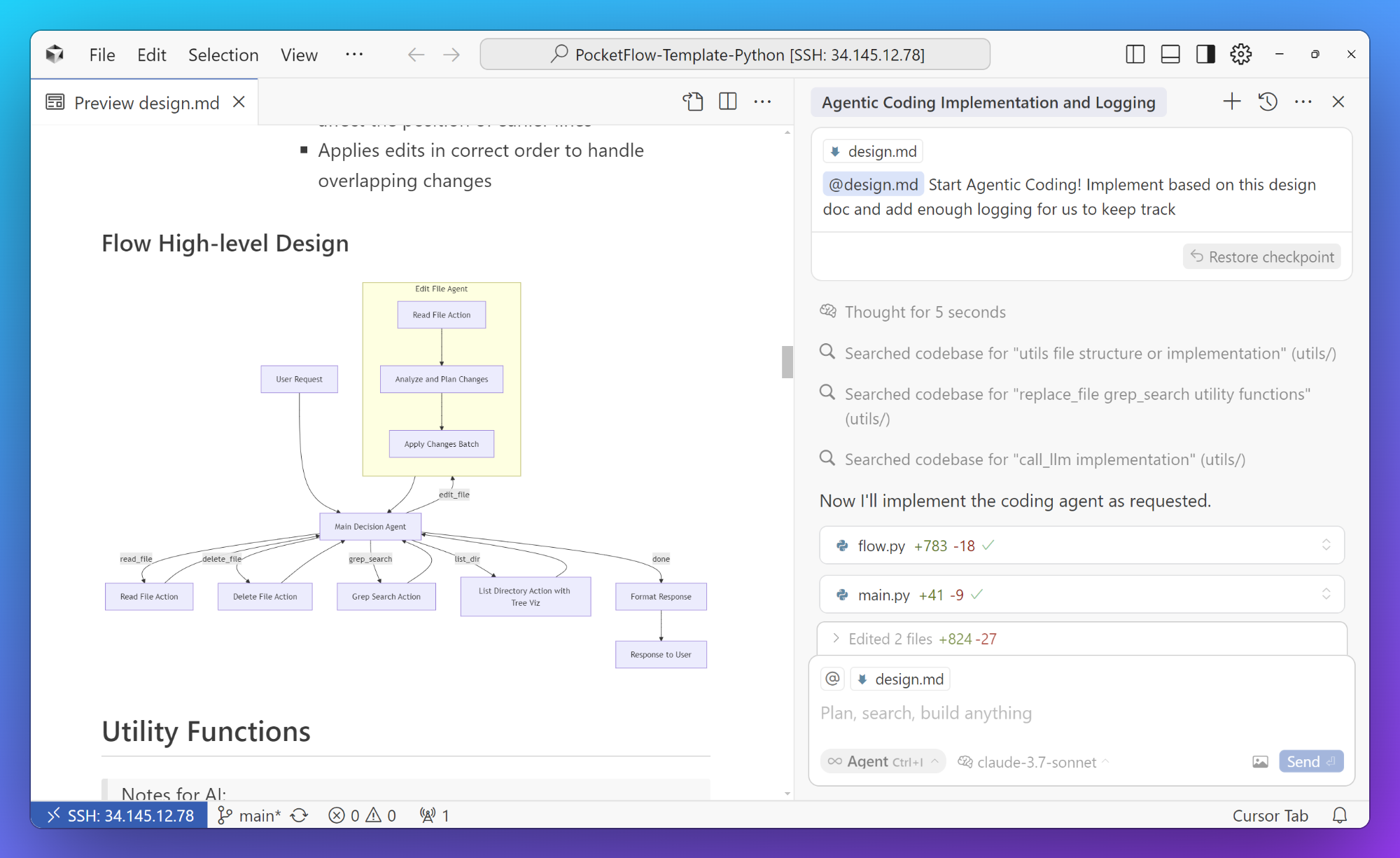The height and width of the screenshot is (858, 1400).
Task: Click the Send button
Action: click(1311, 761)
